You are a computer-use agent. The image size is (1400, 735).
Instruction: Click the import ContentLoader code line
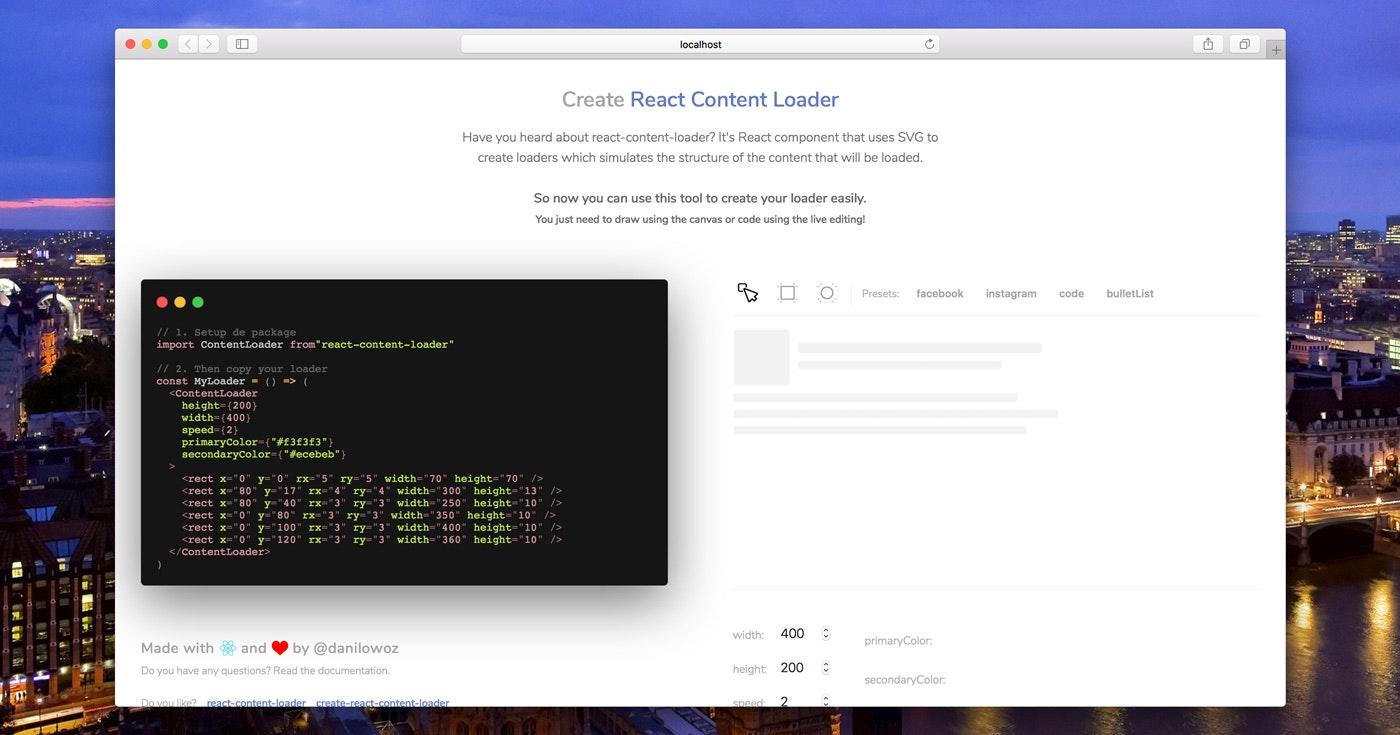click(305, 344)
